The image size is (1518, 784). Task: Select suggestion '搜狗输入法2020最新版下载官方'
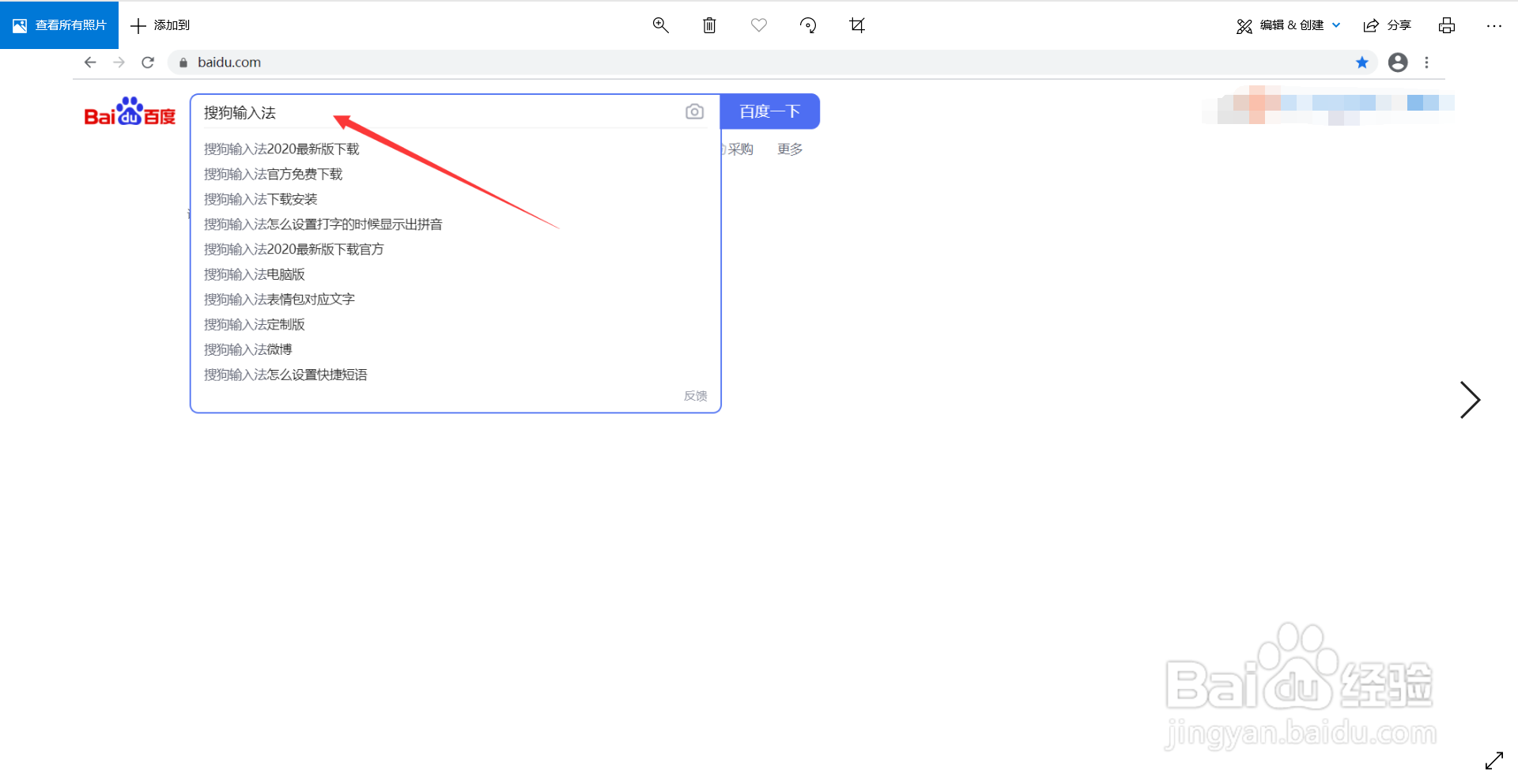click(293, 249)
